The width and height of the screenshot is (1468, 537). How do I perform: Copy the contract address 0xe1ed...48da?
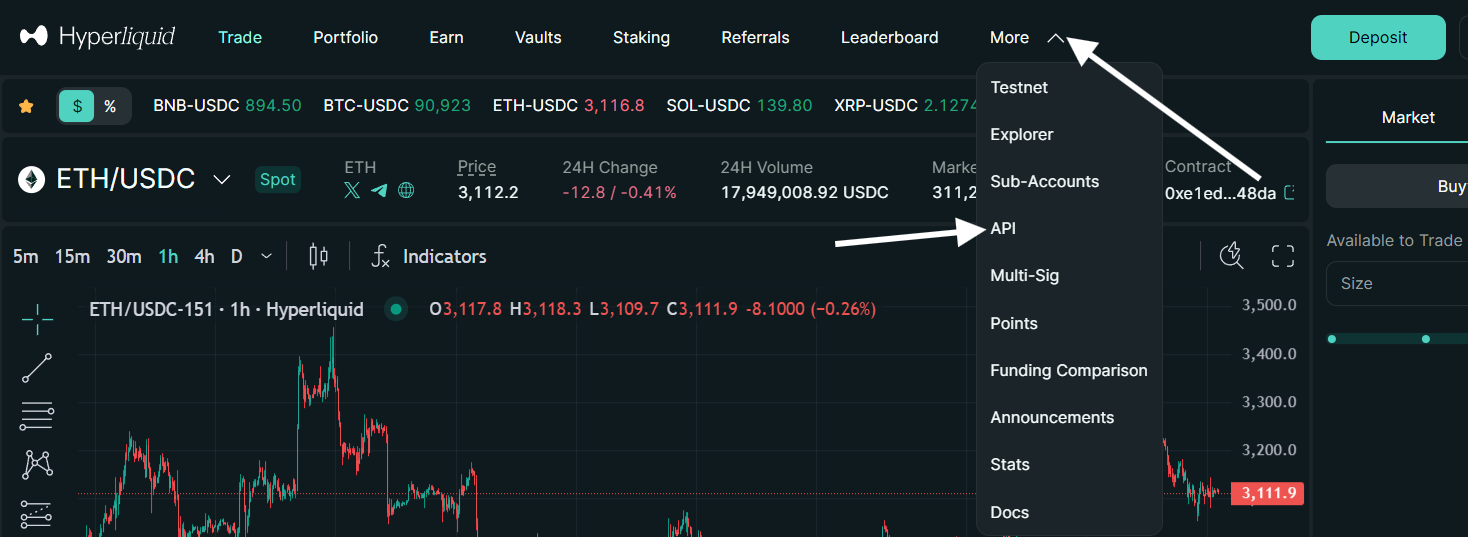click(x=1290, y=192)
